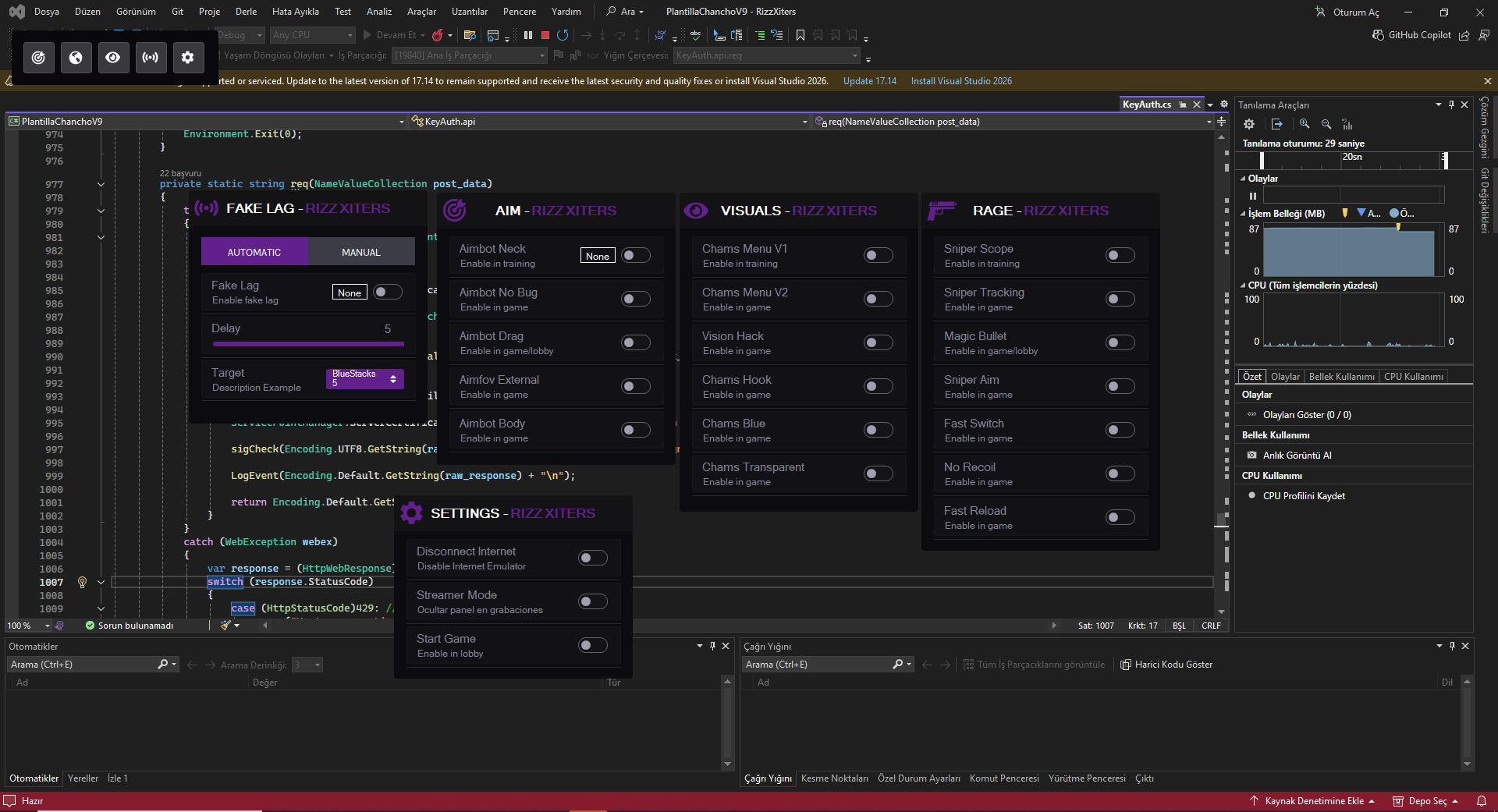
Task: Collapse the İşlem Belleği memory graph
Action: [x=1243, y=214]
